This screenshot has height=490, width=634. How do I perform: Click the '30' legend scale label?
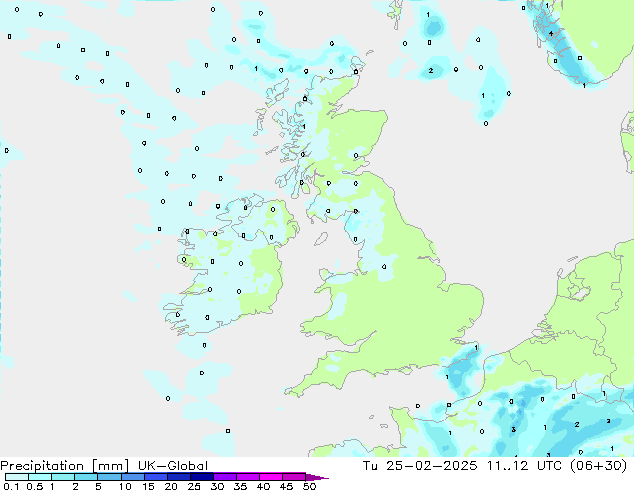(217, 486)
